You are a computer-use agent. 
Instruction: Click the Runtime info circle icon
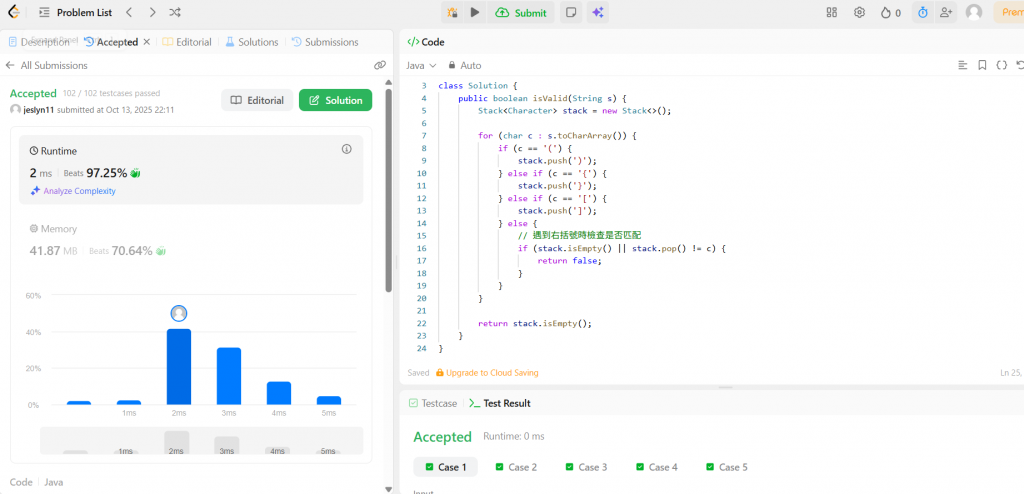(347, 150)
